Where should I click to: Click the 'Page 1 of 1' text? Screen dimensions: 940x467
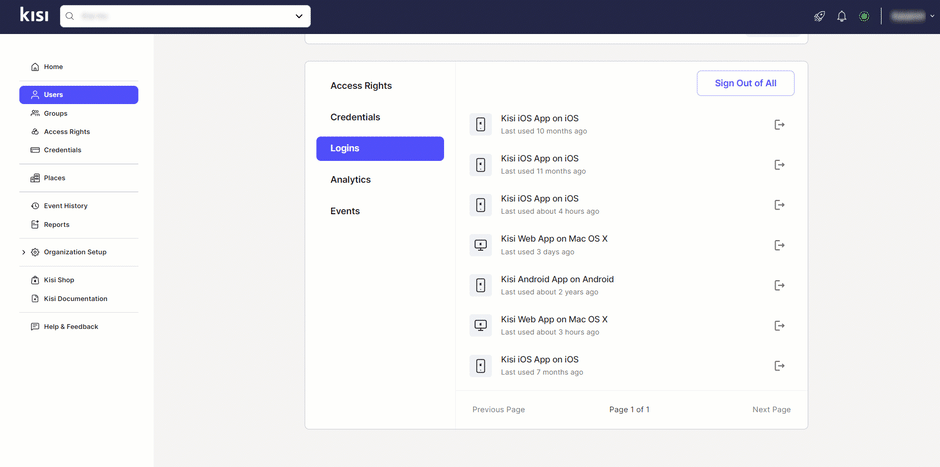(629, 409)
